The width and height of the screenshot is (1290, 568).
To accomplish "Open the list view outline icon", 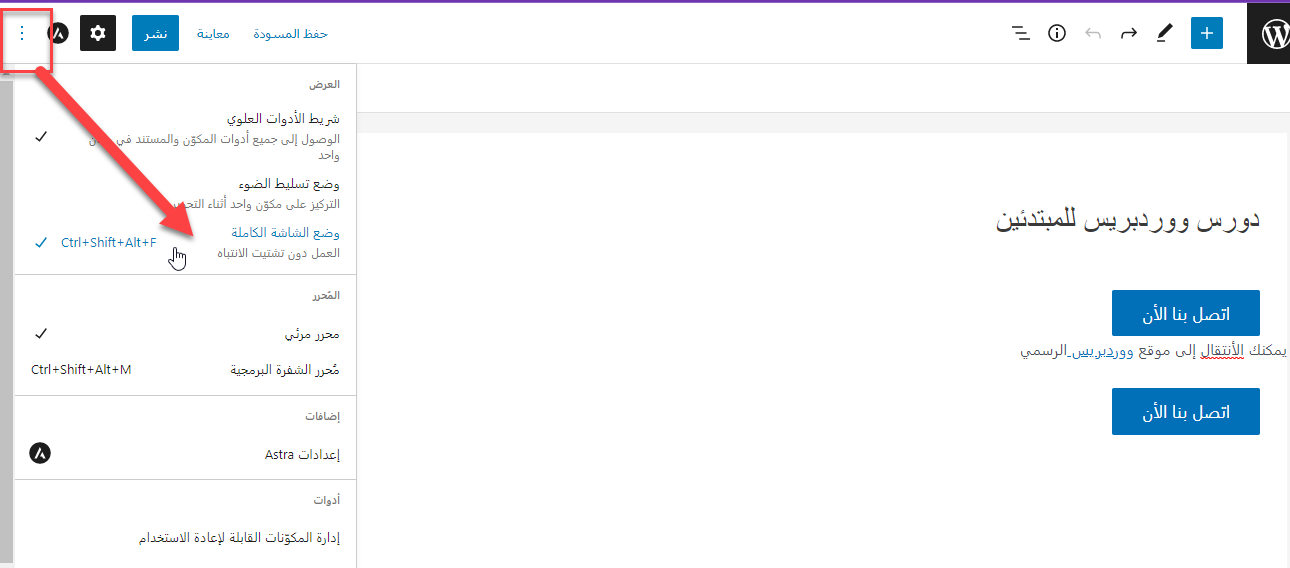I will click(1021, 33).
